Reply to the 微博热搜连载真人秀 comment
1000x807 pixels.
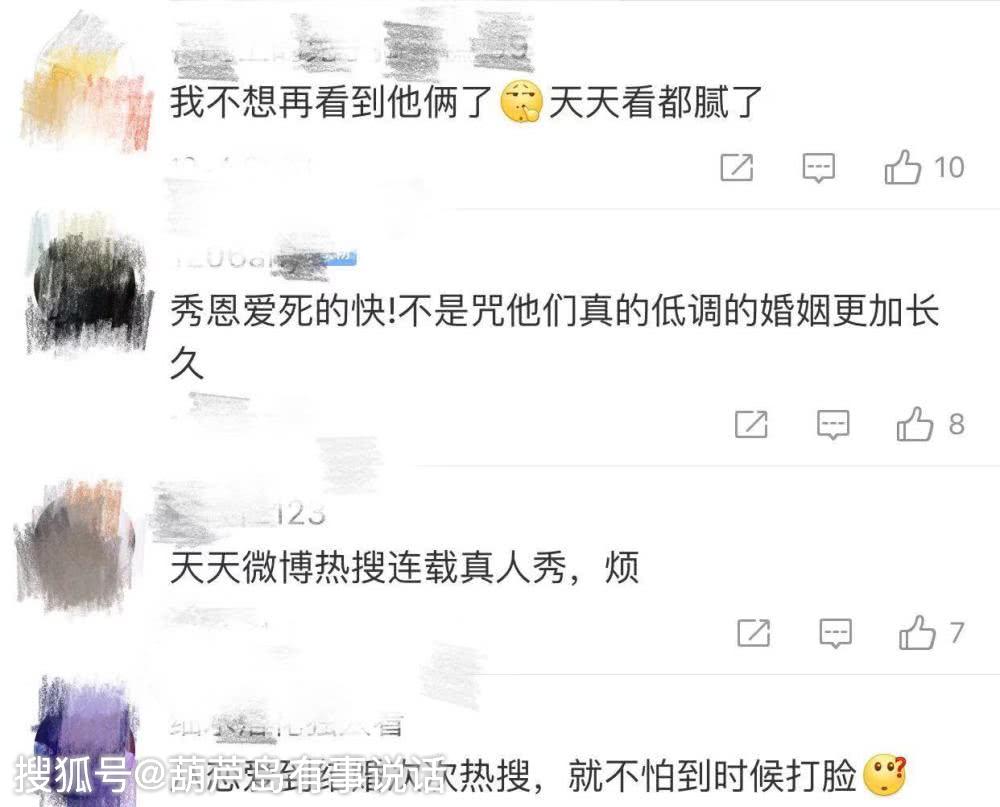(835, 632)
